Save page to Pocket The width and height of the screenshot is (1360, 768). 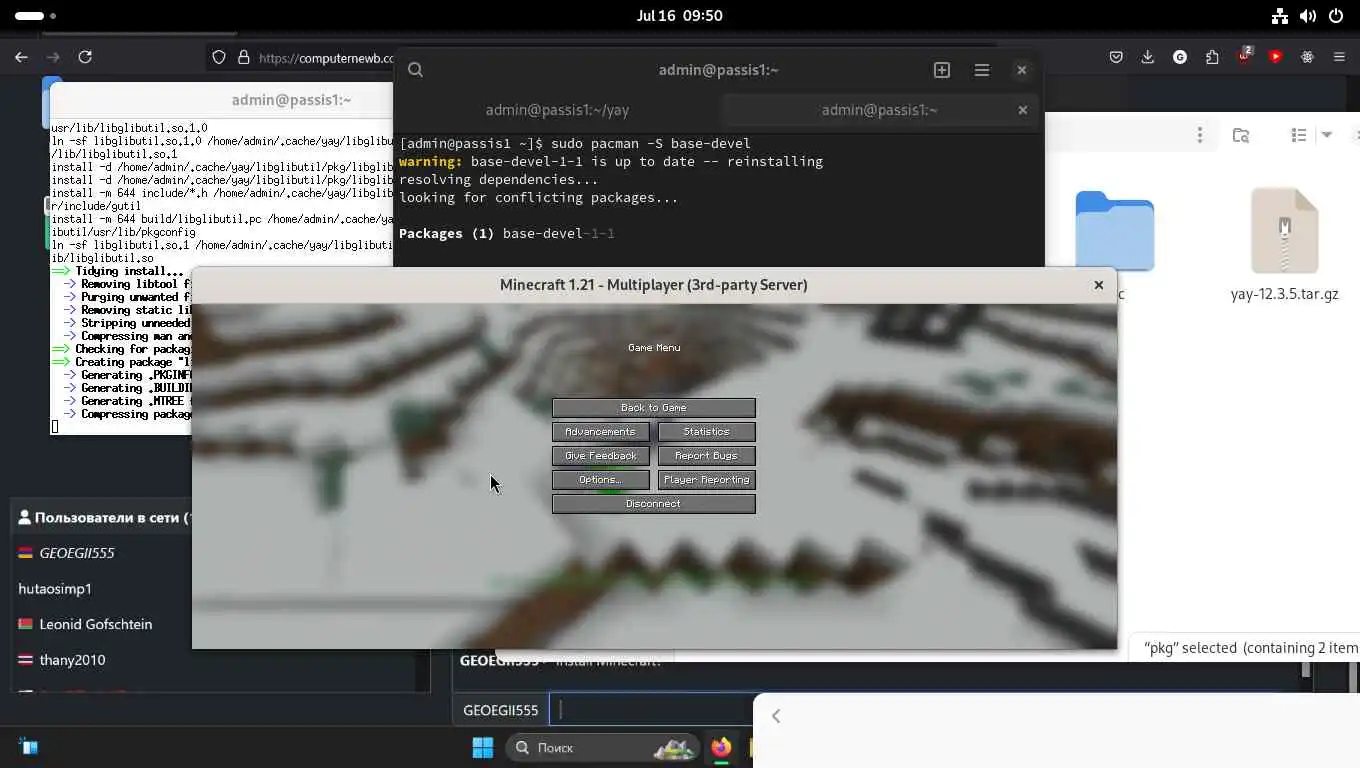coord(1116,57)
